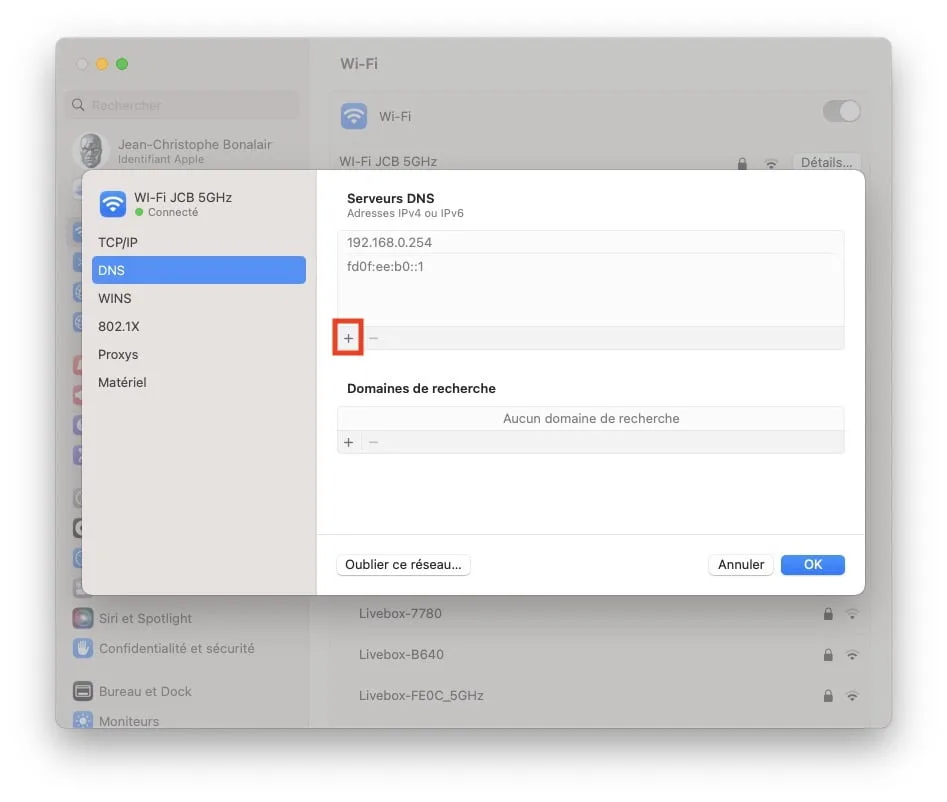The image size is (947, 802).
Task: Remove DNS server with minus button
Action: [373, 338]
